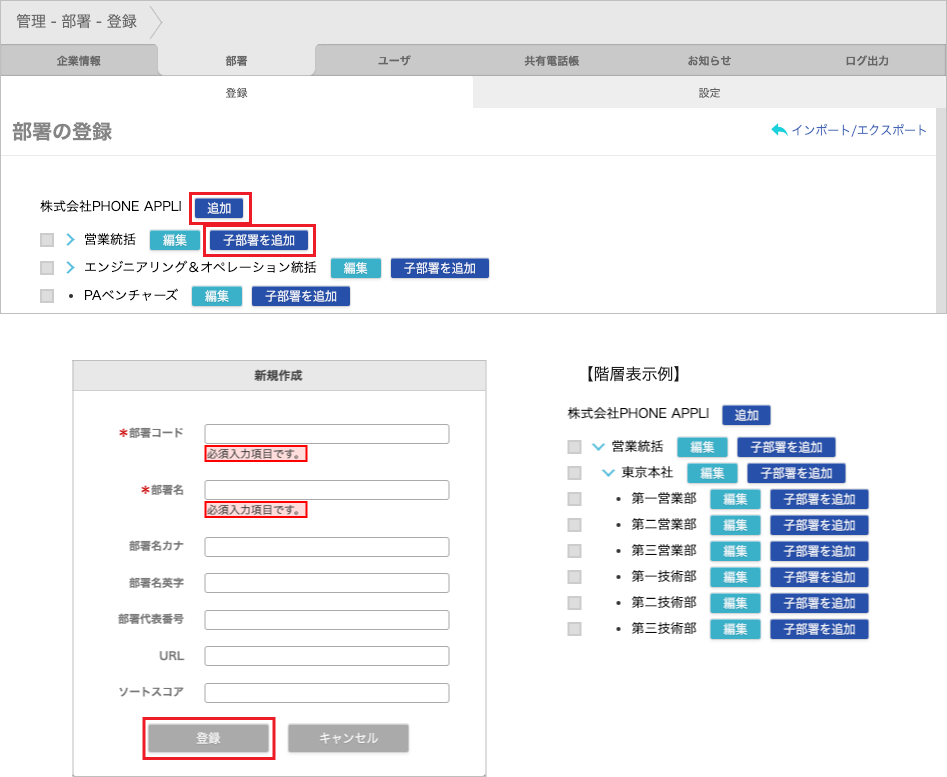Open インポート/エクスポート link
This screenshot has height=777, width=947.
pos(858,130)
